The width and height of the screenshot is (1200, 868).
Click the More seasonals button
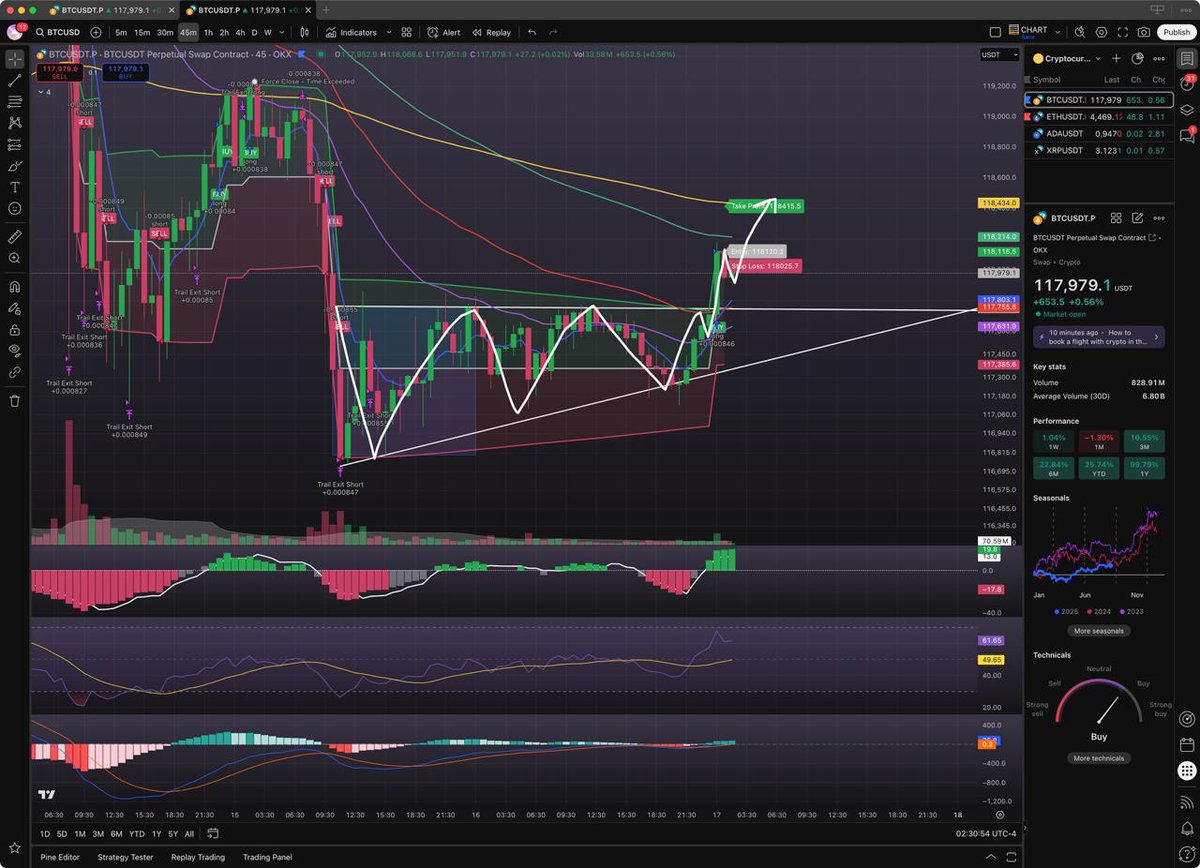1099,631
